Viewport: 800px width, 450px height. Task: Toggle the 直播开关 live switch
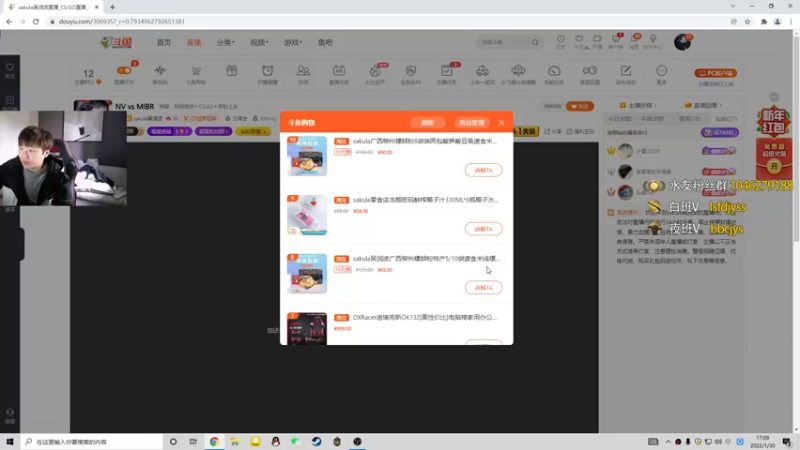pyautogui.click(x=124, y=70)
